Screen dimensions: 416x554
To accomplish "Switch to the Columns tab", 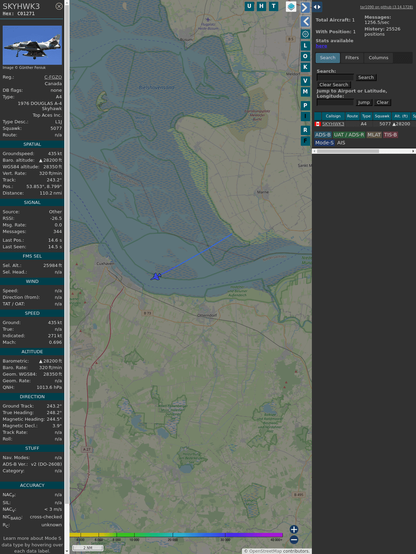I will [x=378, y=58].
